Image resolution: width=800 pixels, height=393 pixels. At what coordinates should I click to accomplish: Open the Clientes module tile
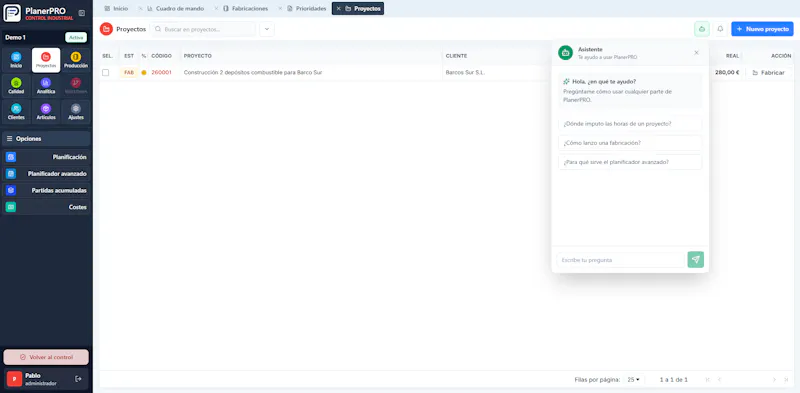(16, 112)
